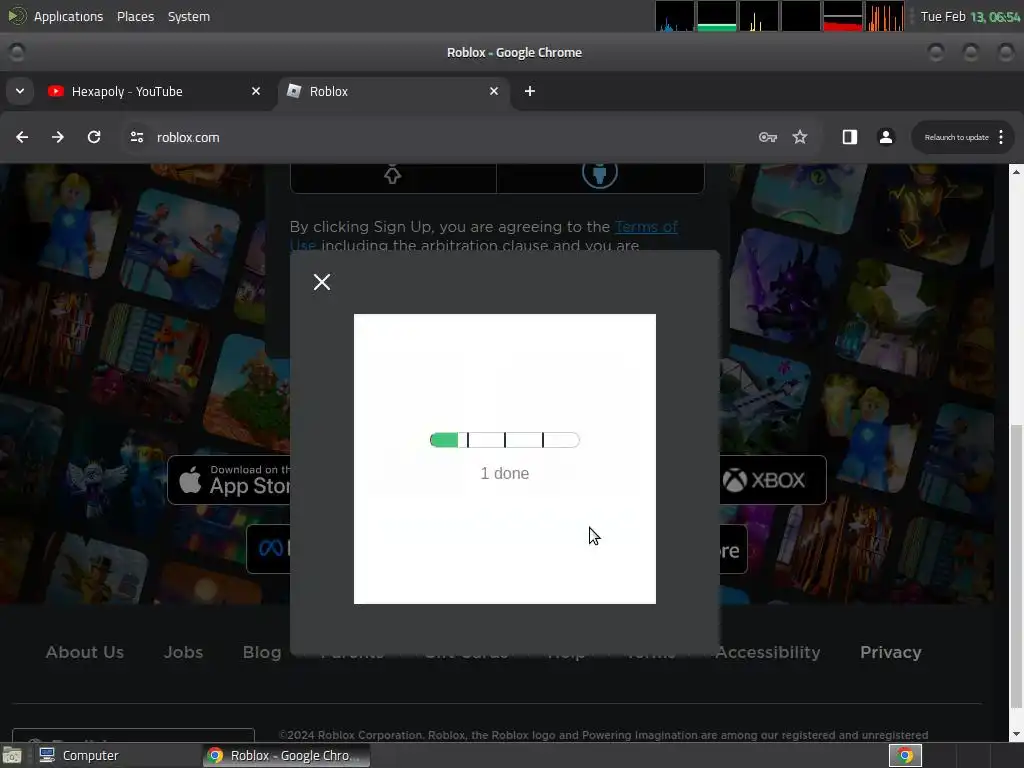Click Roblox - Google Chrome taskbar item

pyautogui.click(x=285, y=756)
